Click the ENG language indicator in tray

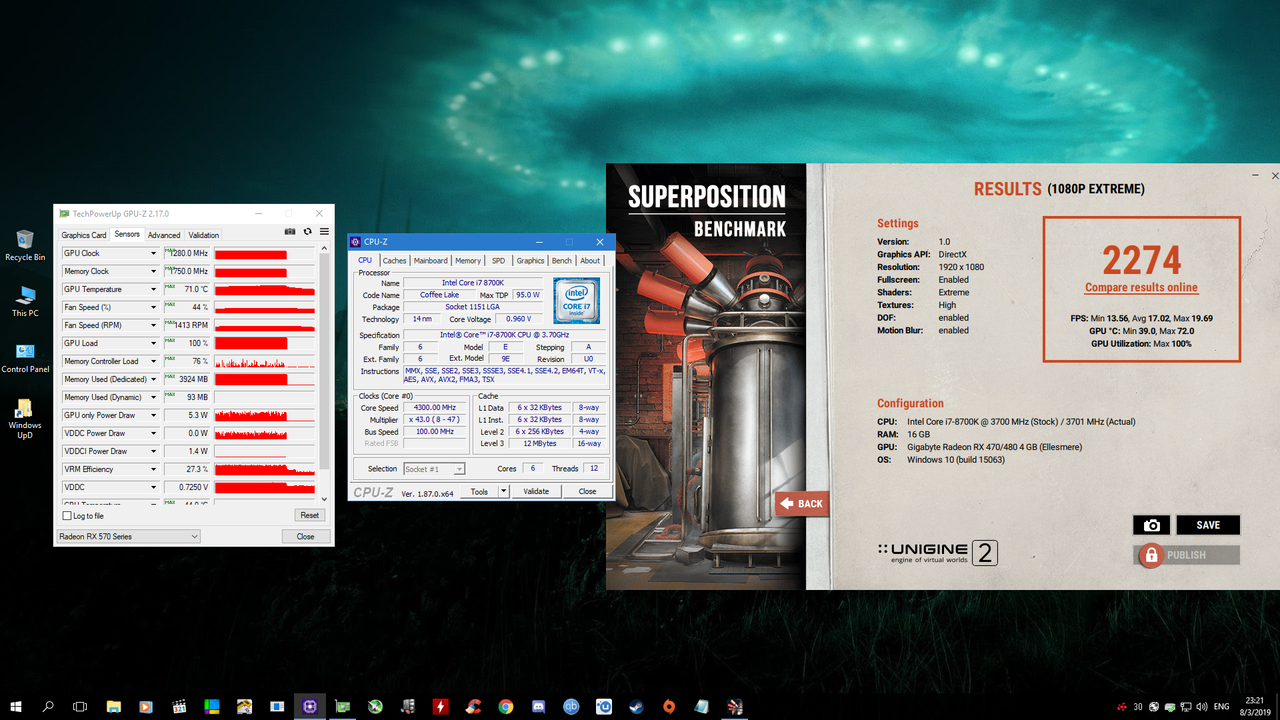click(x=1219, y=706)
